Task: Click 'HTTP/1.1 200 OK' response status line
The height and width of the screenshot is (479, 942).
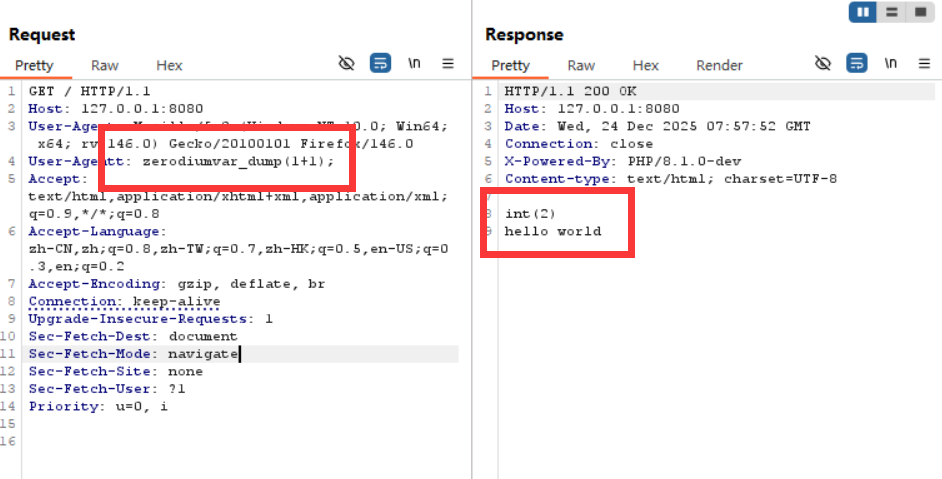Action: pyautogui.click(x=570, y=92)
